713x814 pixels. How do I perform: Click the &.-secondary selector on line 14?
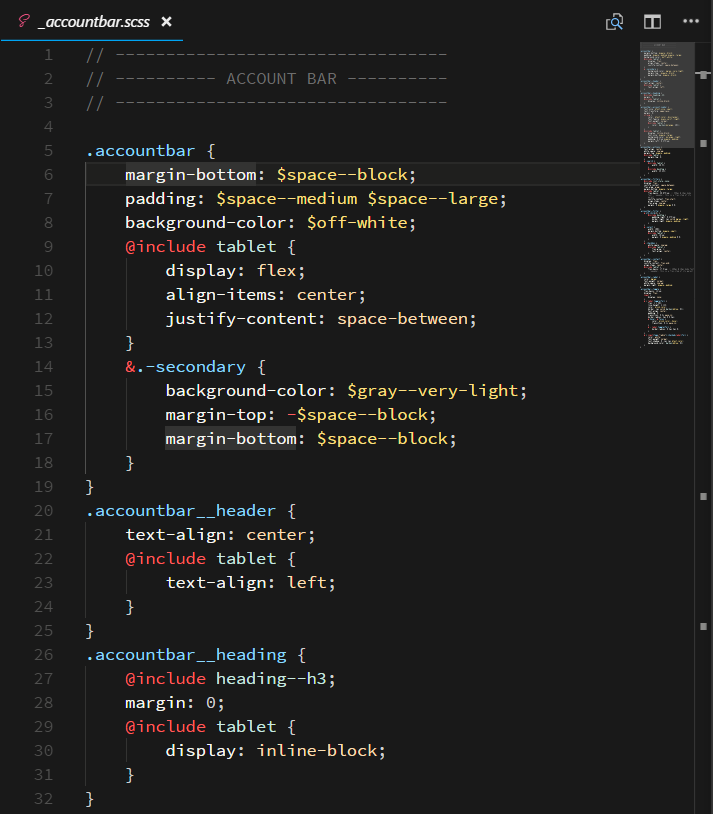point(185,367)
